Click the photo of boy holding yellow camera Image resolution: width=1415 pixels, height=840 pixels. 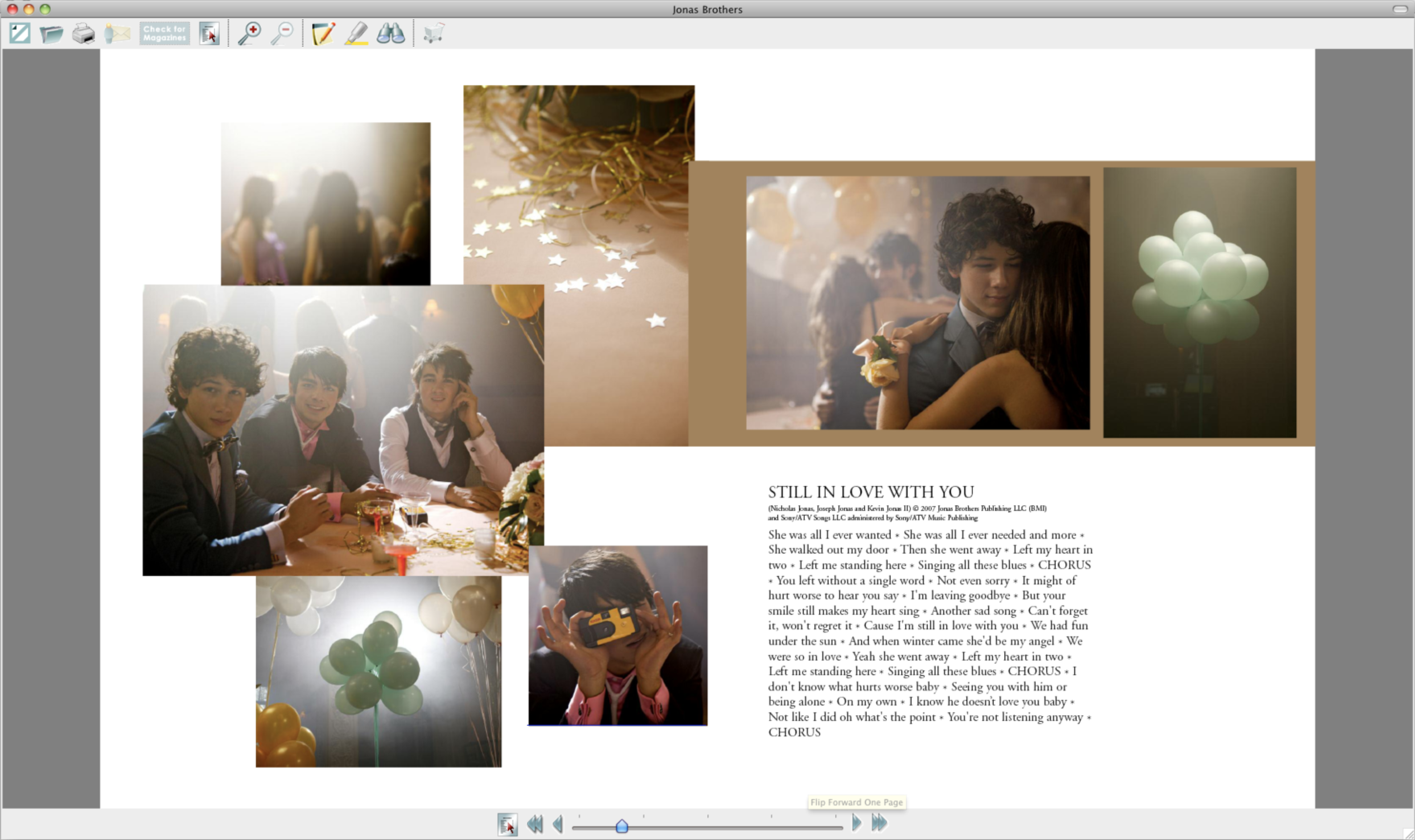pyautogui.click(x=618, y=635)
